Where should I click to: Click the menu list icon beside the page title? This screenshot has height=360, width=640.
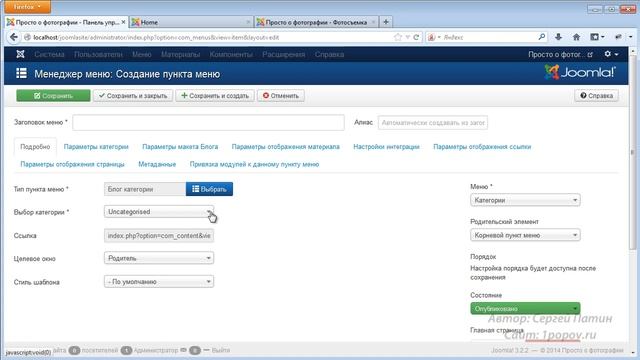21,73
